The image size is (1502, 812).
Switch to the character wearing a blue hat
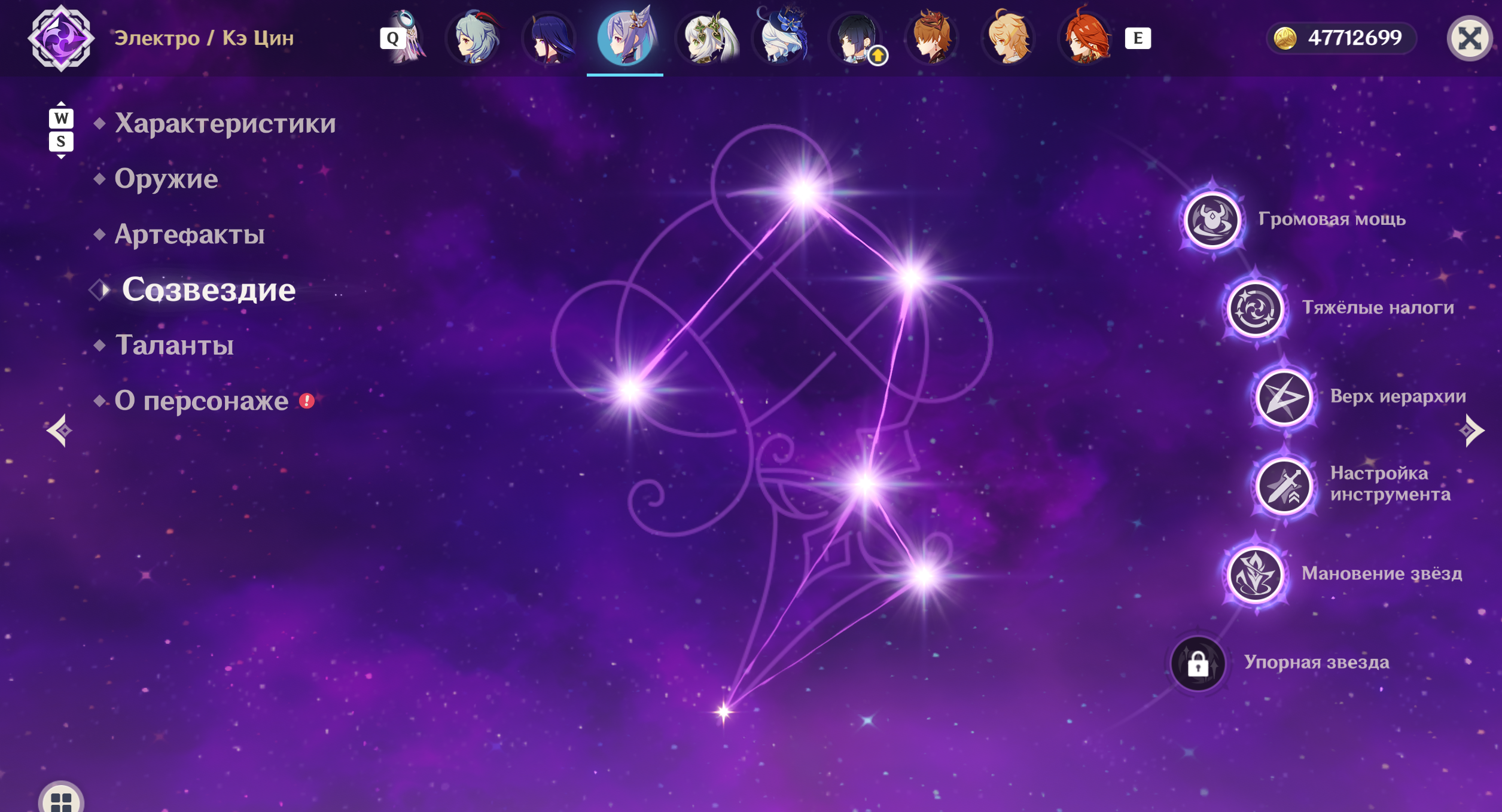(x=781, y=36)
